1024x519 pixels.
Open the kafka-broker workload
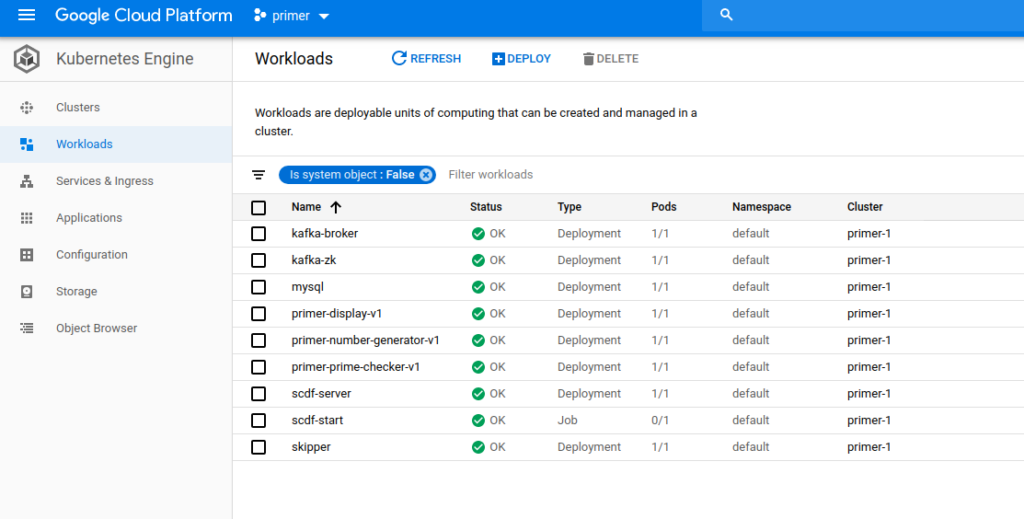[x=325, y=234]
